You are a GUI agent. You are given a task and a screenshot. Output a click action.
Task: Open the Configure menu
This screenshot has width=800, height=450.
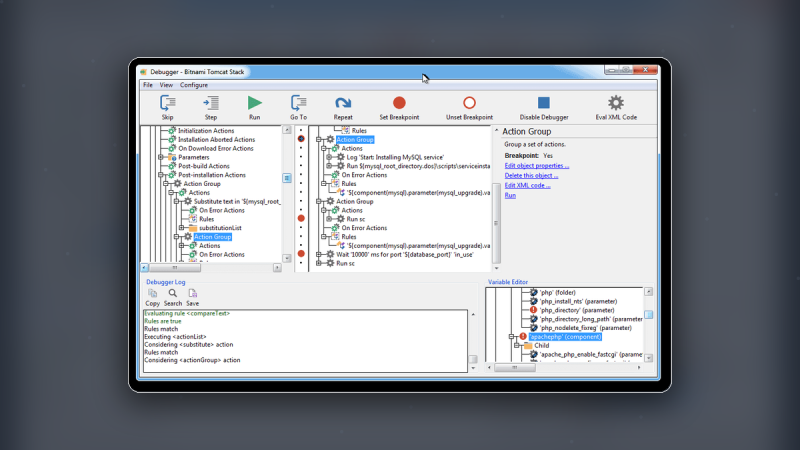point(194,85)
